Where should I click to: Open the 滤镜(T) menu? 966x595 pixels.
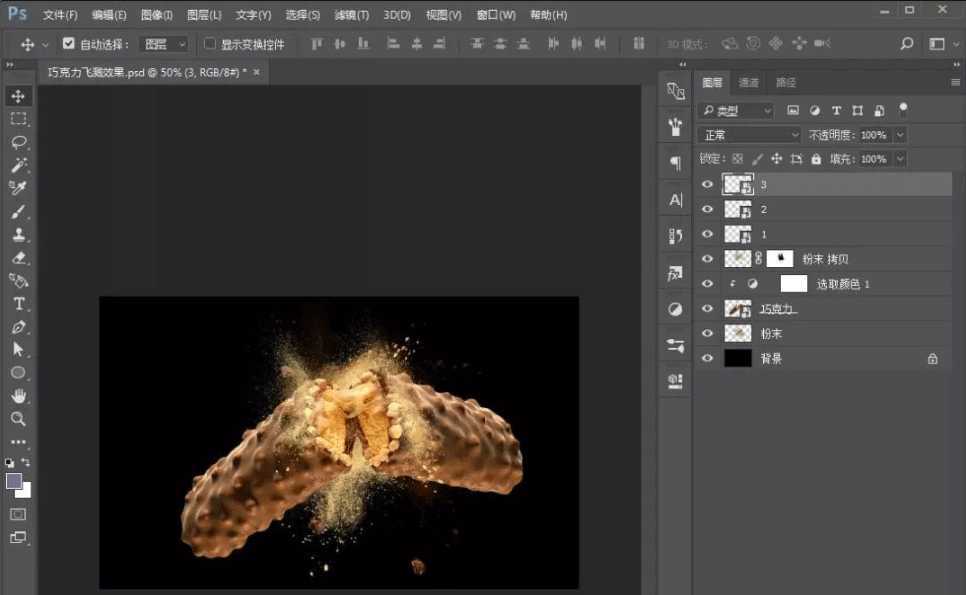pyautogui.click(x=351, y=15)
